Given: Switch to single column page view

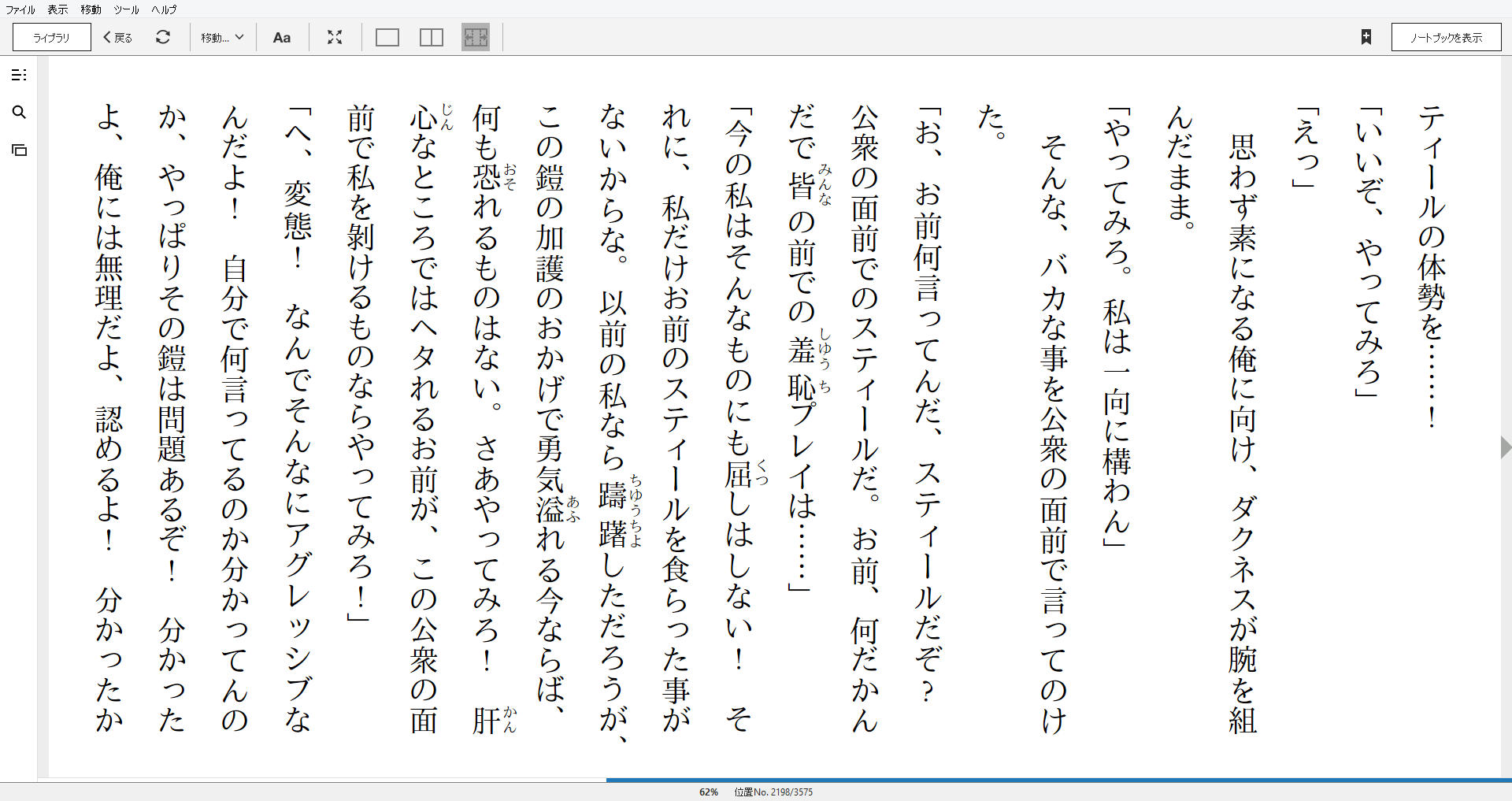Looking at the screenshot, I should [387, 37].
